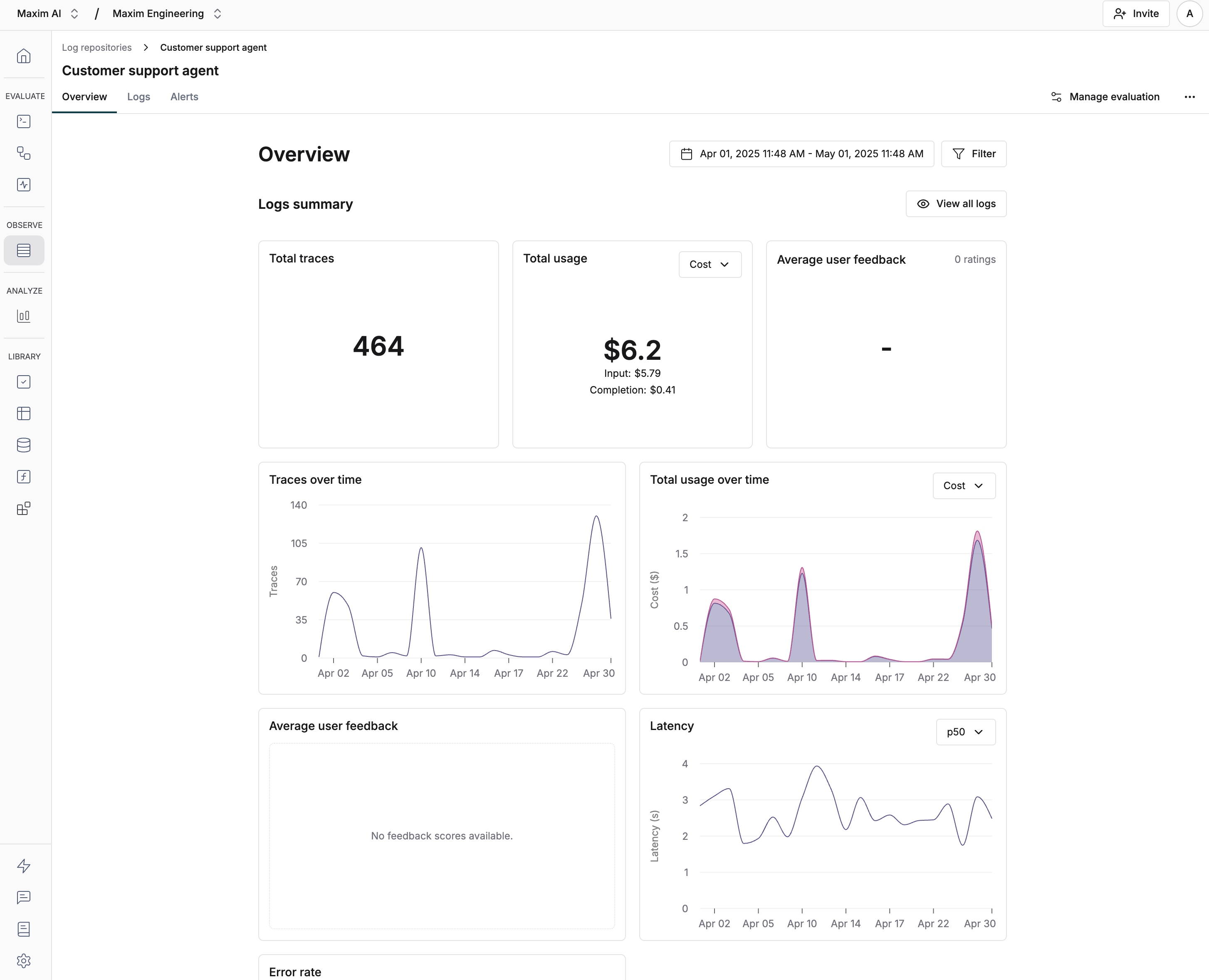
Task: Open the Analytics charts icon under Analyze
Action: 24,316
